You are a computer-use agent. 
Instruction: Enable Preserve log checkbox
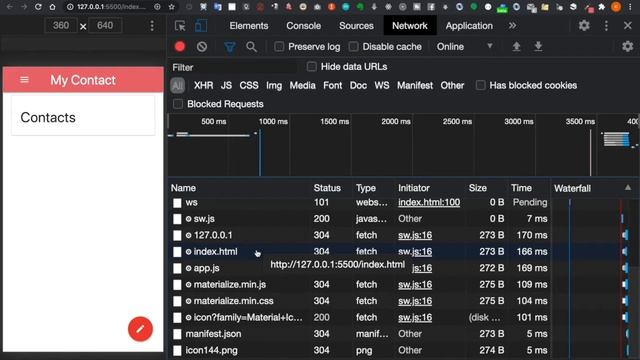279,47
